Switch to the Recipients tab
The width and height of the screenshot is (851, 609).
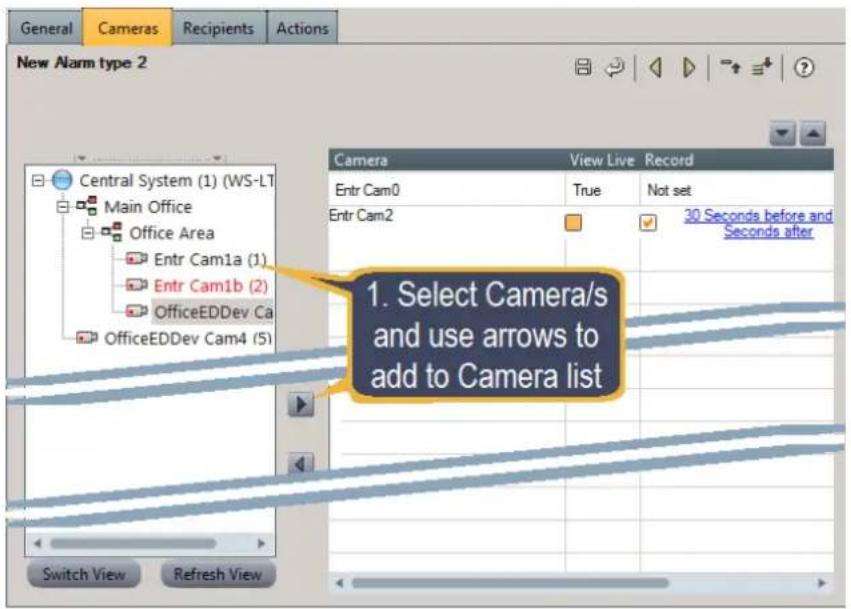pos(218,28)
